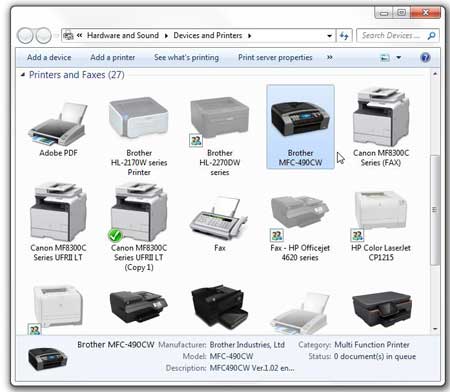Select the Fax device icon
Screen dimensions: 450x392
tap(219, 217)
